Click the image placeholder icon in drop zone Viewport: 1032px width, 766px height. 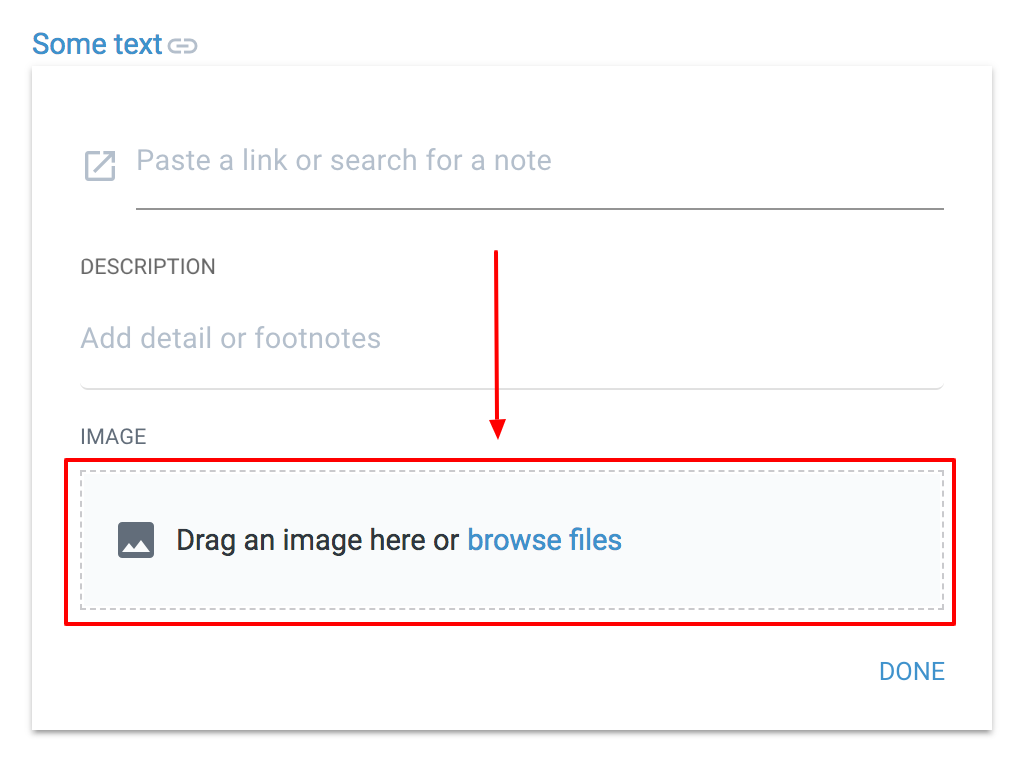[136, 540]
